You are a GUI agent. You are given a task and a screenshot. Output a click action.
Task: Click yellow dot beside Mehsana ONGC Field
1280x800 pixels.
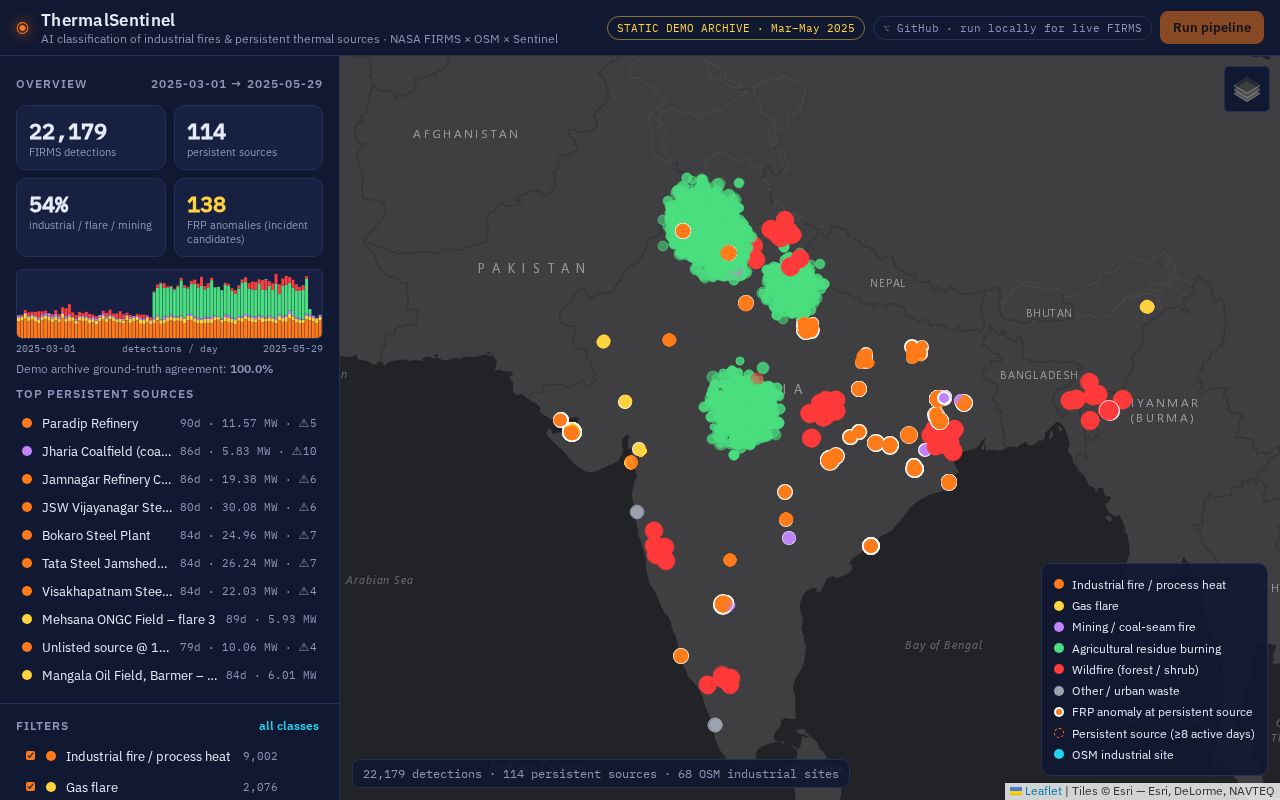pos(27,620)
